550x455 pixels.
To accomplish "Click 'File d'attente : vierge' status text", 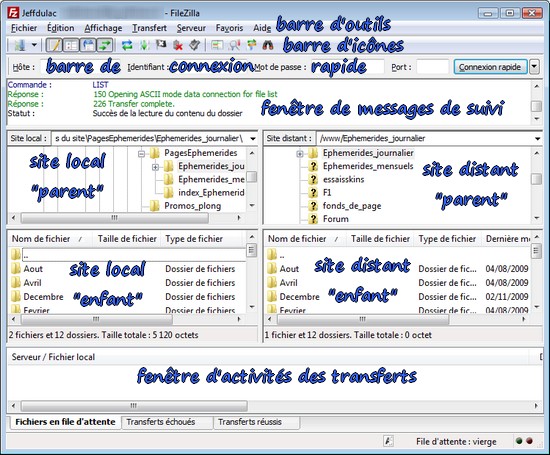I will (x=456, y=441).
